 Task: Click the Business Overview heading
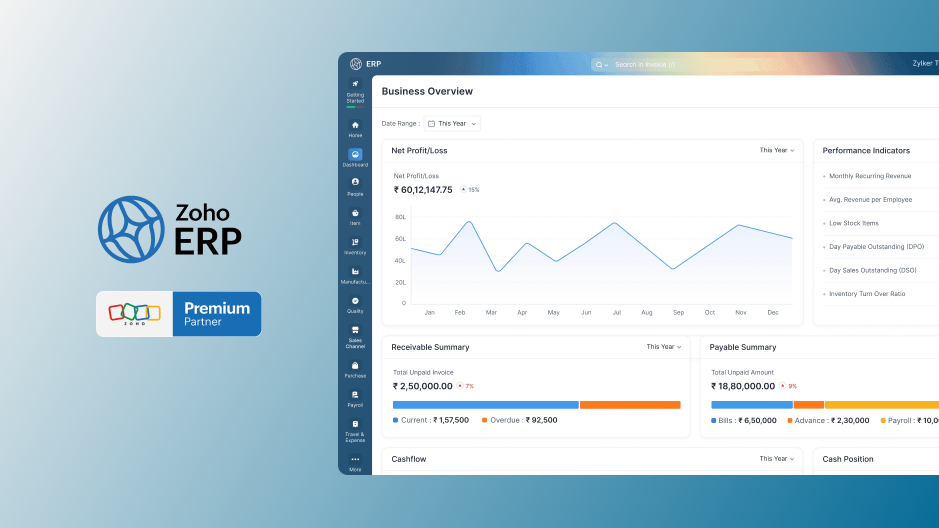coord(427,91)
